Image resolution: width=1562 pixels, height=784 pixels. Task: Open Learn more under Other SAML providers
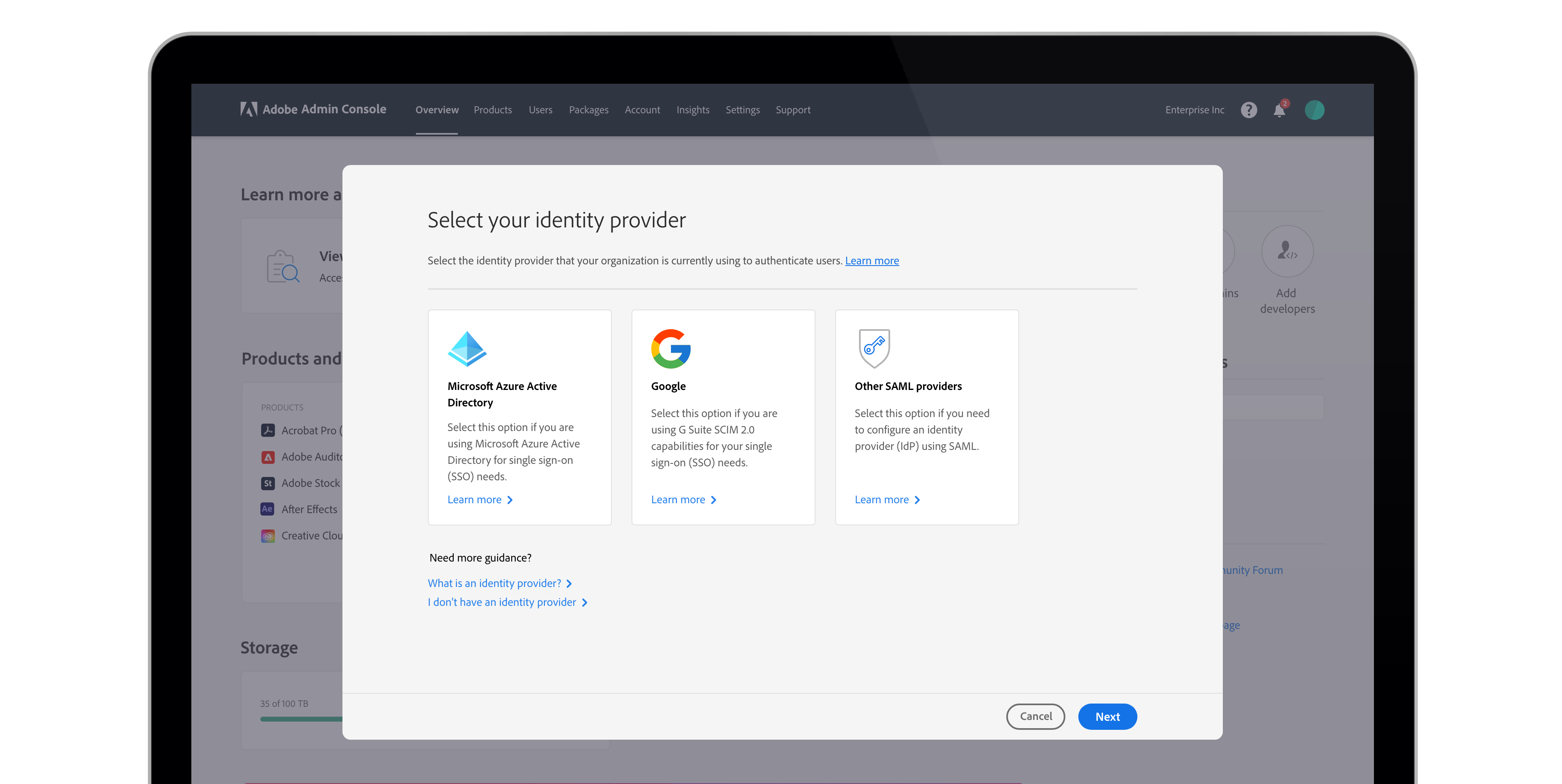[x=888, y=500]
